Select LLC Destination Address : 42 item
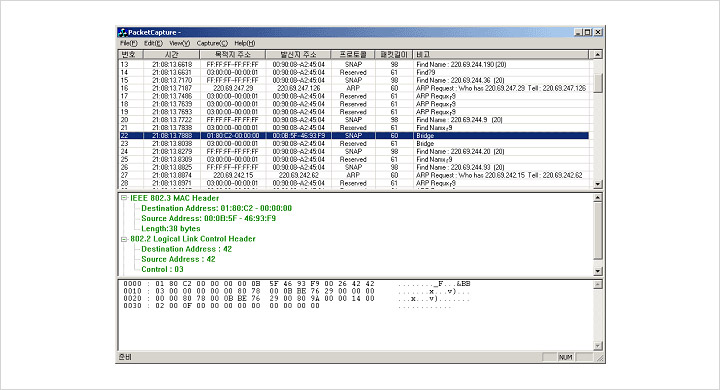 tap(186, 249)
